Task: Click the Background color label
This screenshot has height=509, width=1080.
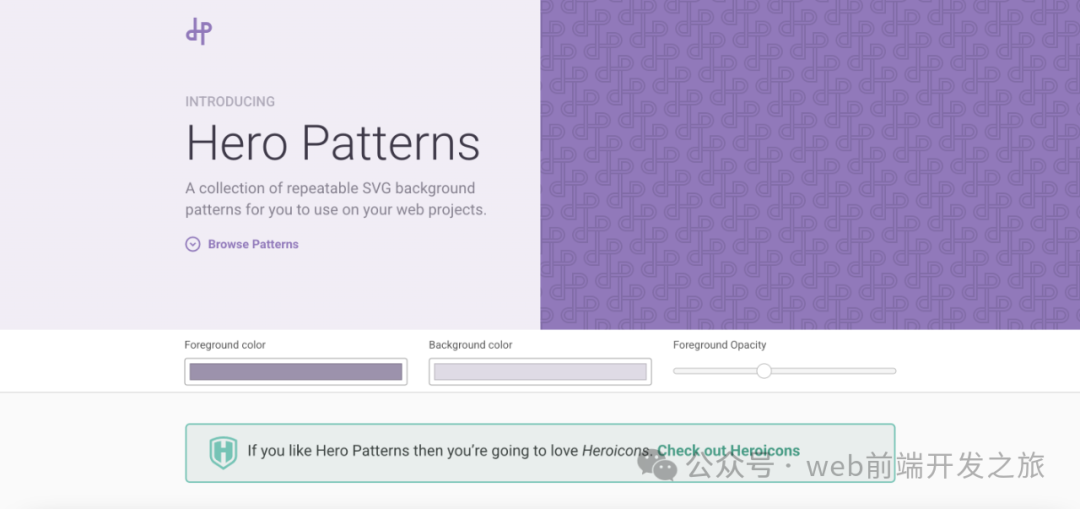Action: tap(470, 345)
